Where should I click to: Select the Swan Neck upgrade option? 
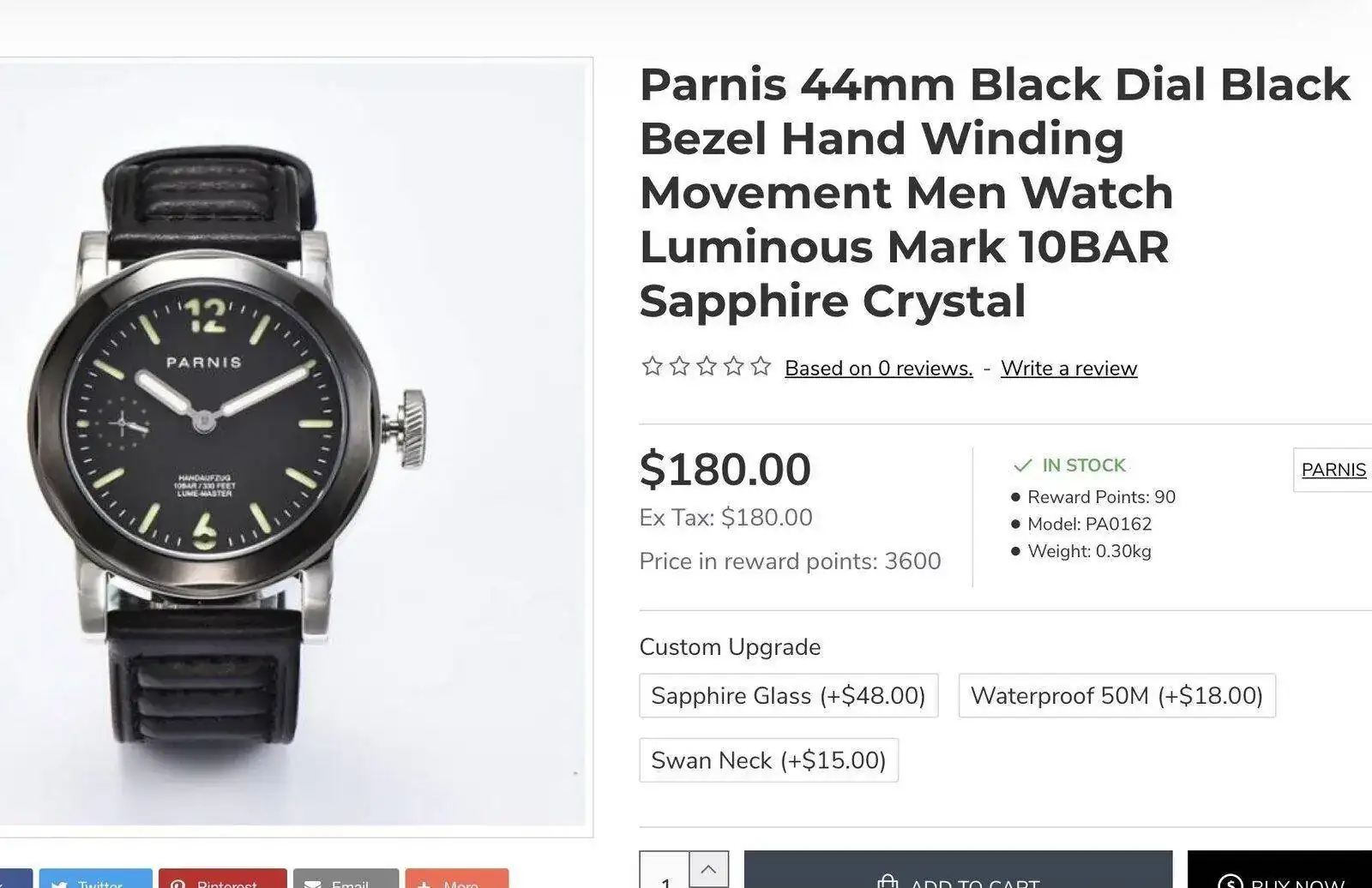pos(768,760)
